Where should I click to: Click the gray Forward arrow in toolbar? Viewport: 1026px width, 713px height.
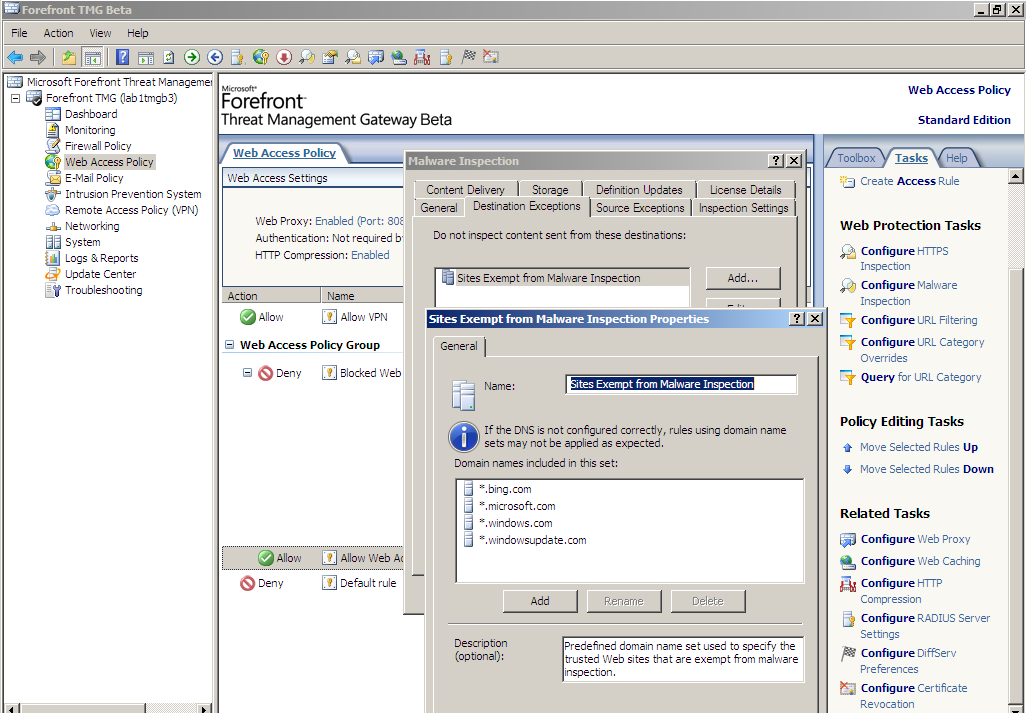[x=38, y=58]
